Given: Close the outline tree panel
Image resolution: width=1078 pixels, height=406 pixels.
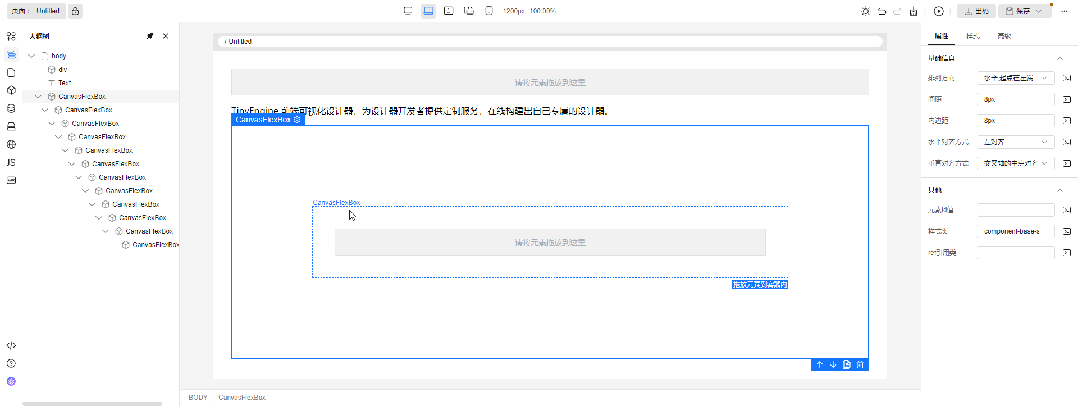Looking at the screenshot, I should coord(166,36).
